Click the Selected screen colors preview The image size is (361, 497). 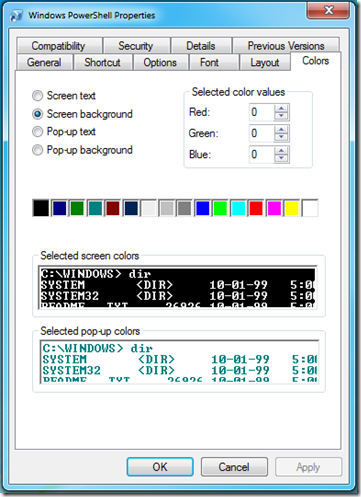point(178,287)
